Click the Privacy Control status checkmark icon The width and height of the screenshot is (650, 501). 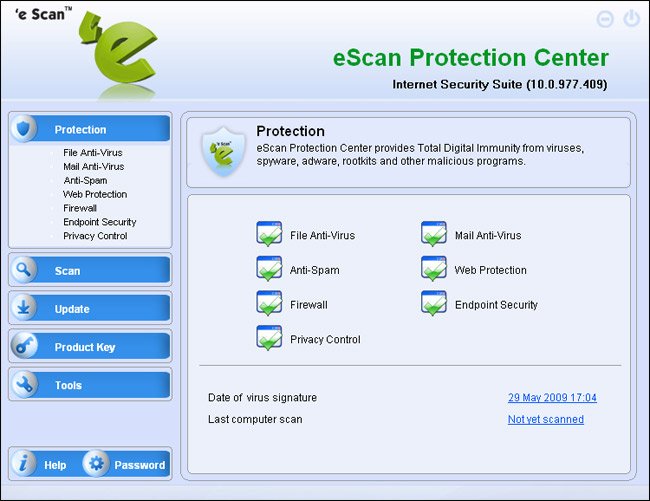(x=269, y=338)
